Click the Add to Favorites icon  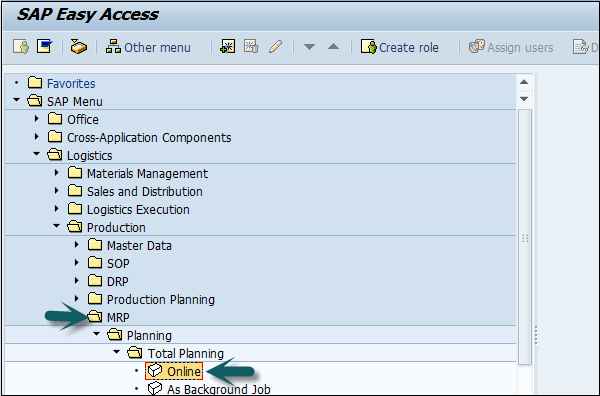click(x=228, y=47)
